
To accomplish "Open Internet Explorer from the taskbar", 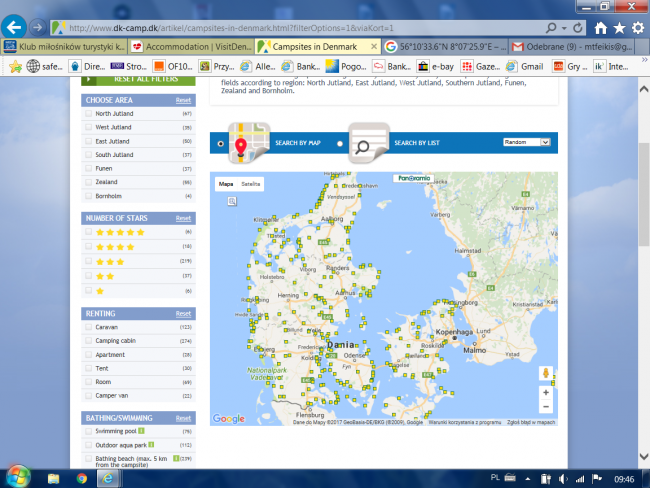I will (108, 477).
